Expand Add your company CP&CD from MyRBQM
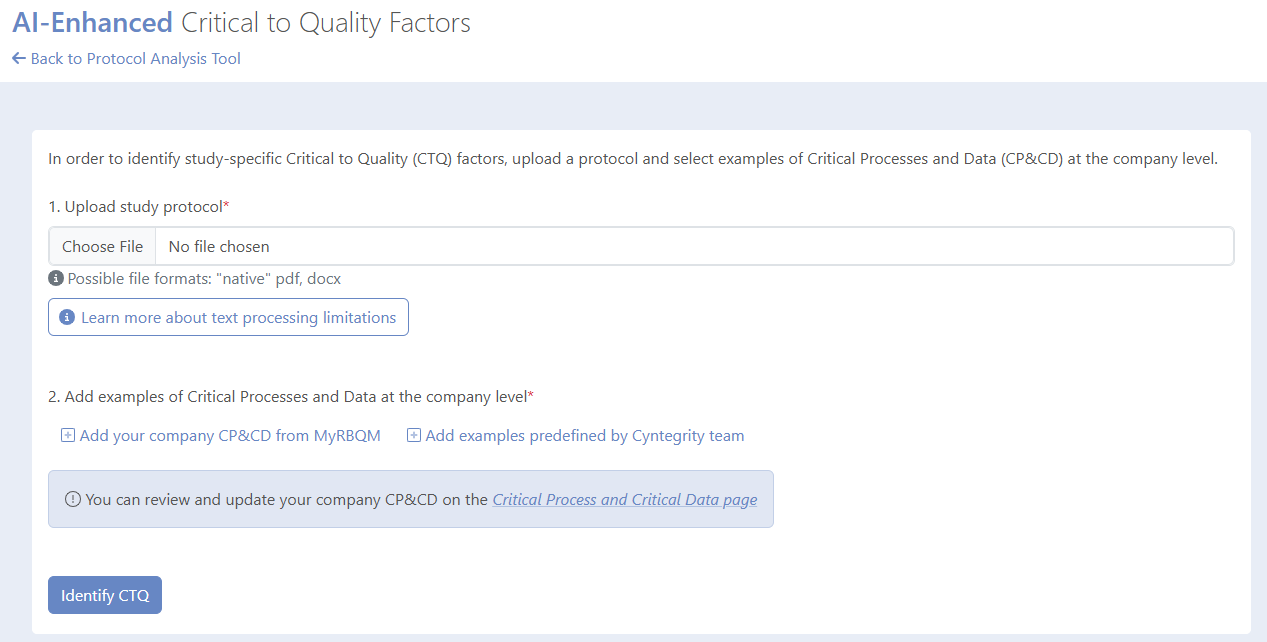Screen dimensions: 1267x642 [x=221, y=436]
